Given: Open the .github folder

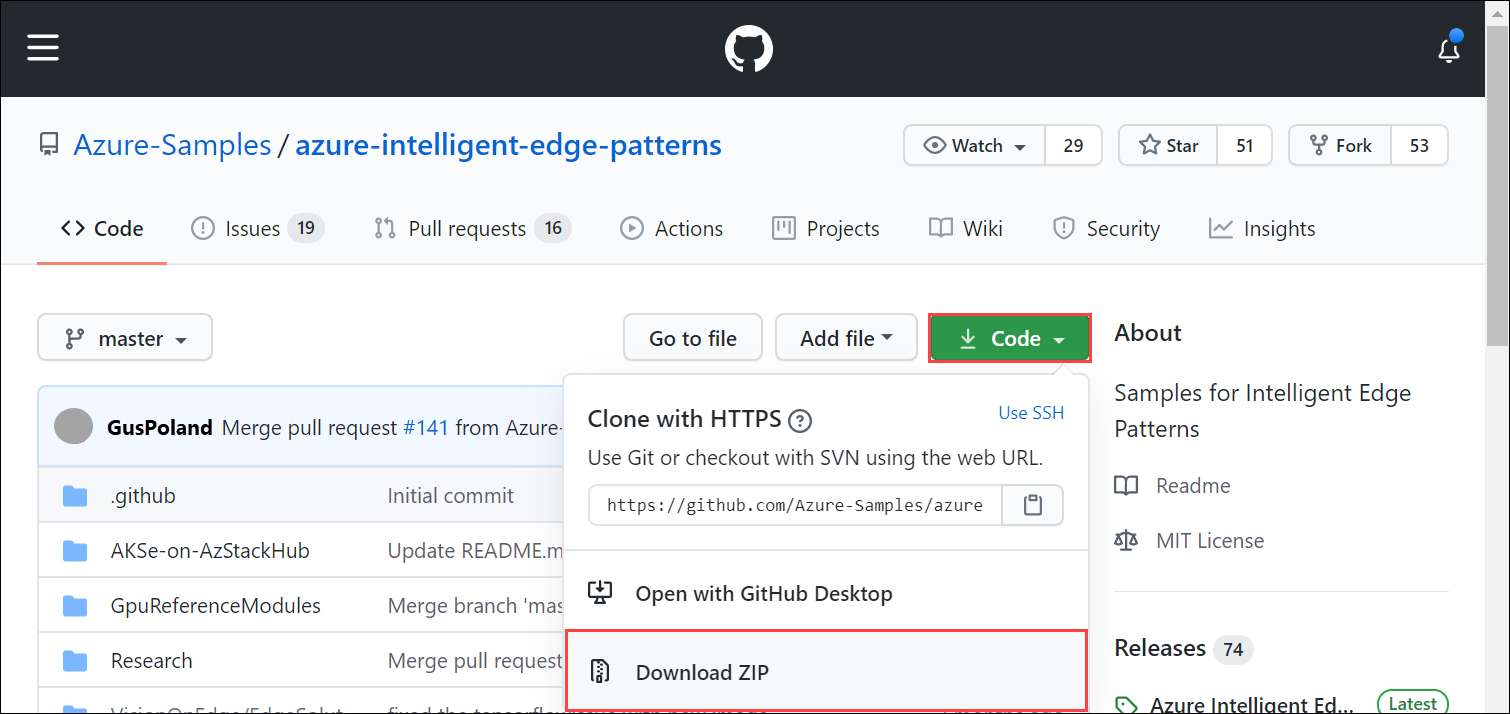Looking at the screenshot, I should 143,496.
